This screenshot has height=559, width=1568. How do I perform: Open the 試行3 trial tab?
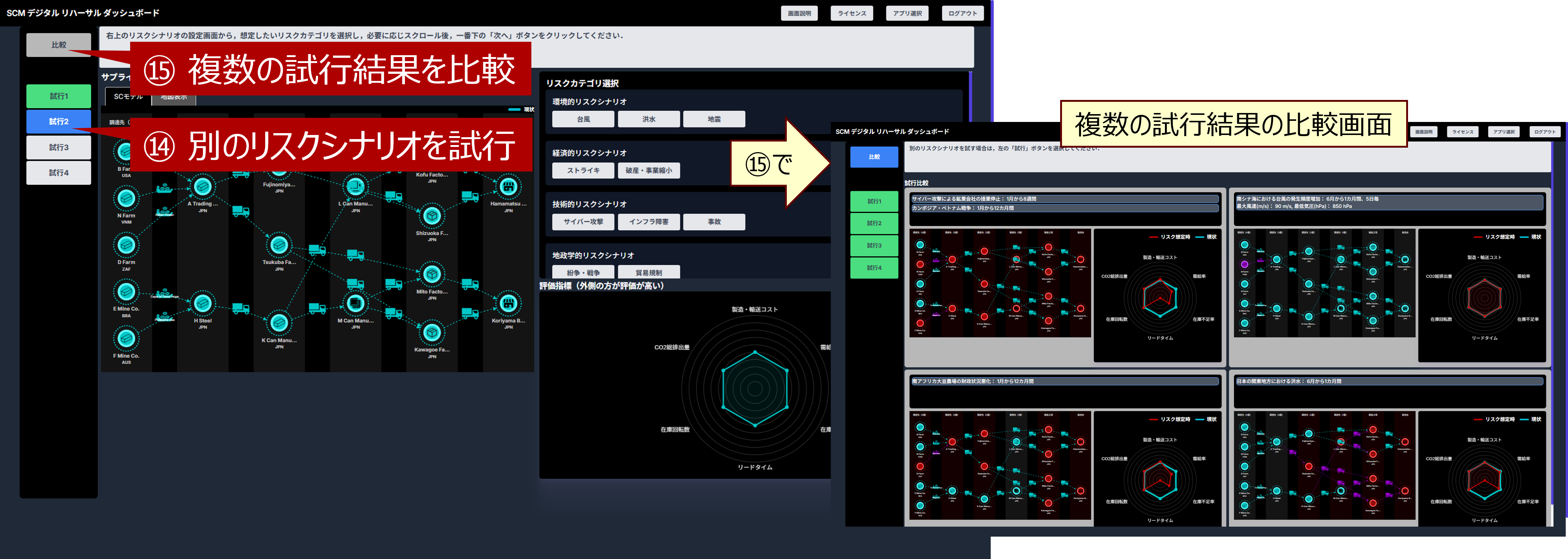point(59,147)
